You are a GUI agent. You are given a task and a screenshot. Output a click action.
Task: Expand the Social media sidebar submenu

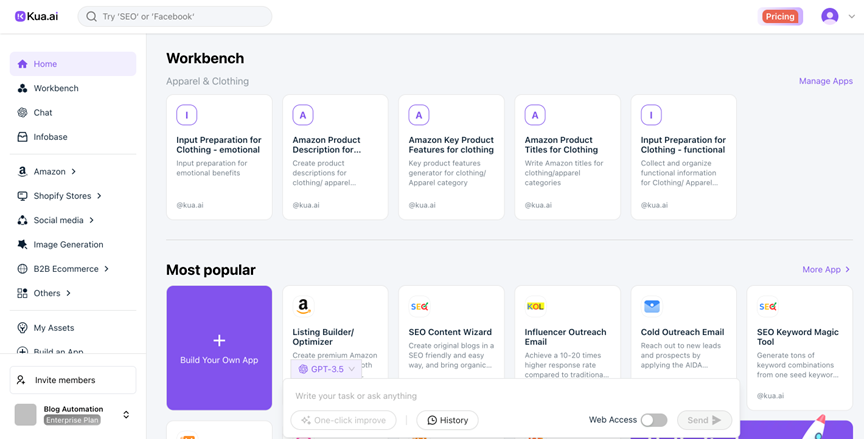click(91, 220)
